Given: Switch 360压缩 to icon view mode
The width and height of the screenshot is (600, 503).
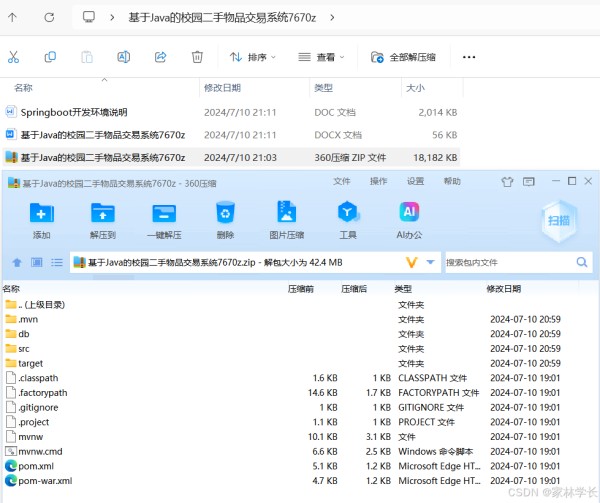Looking at the screenshot, I should [x=37, y=262].
